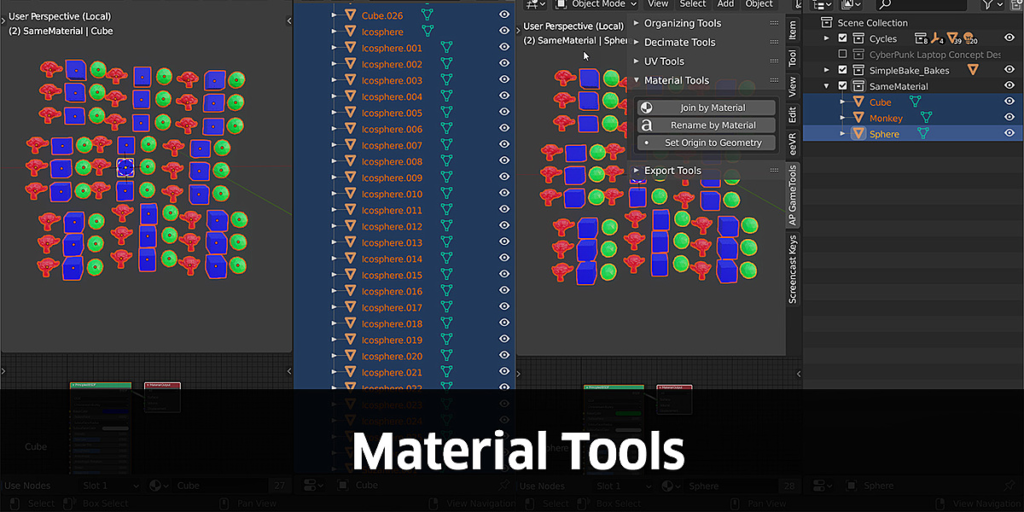Open the Object Mode dropdown
Viewport: 1024px width, 512px height.
(597, 4)
